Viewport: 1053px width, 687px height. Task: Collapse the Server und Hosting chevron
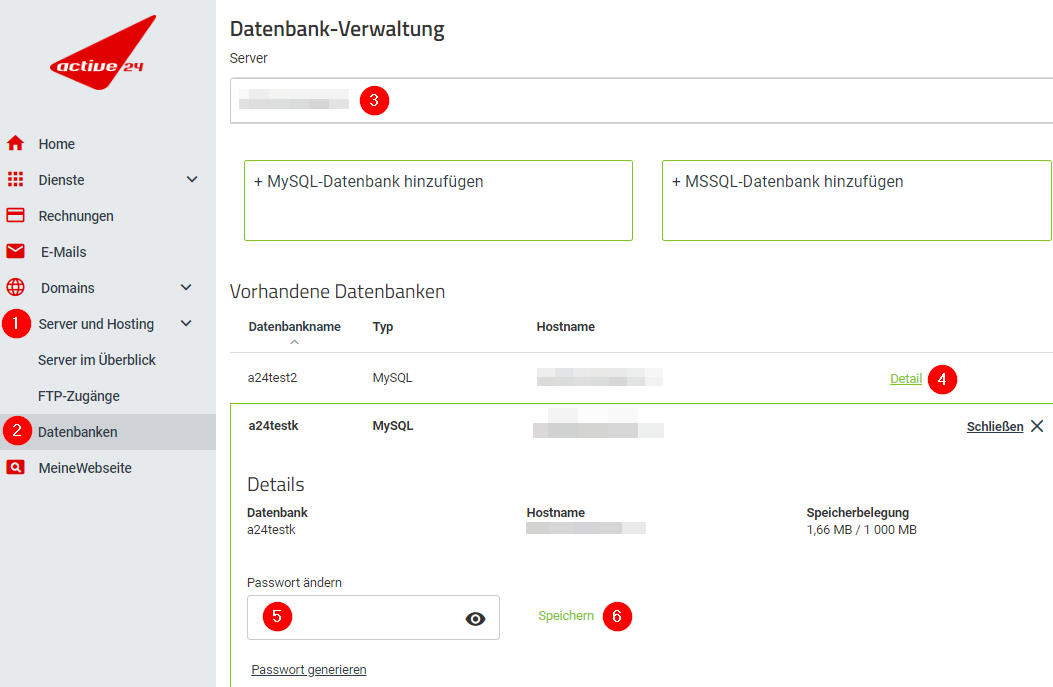point(186,324)
